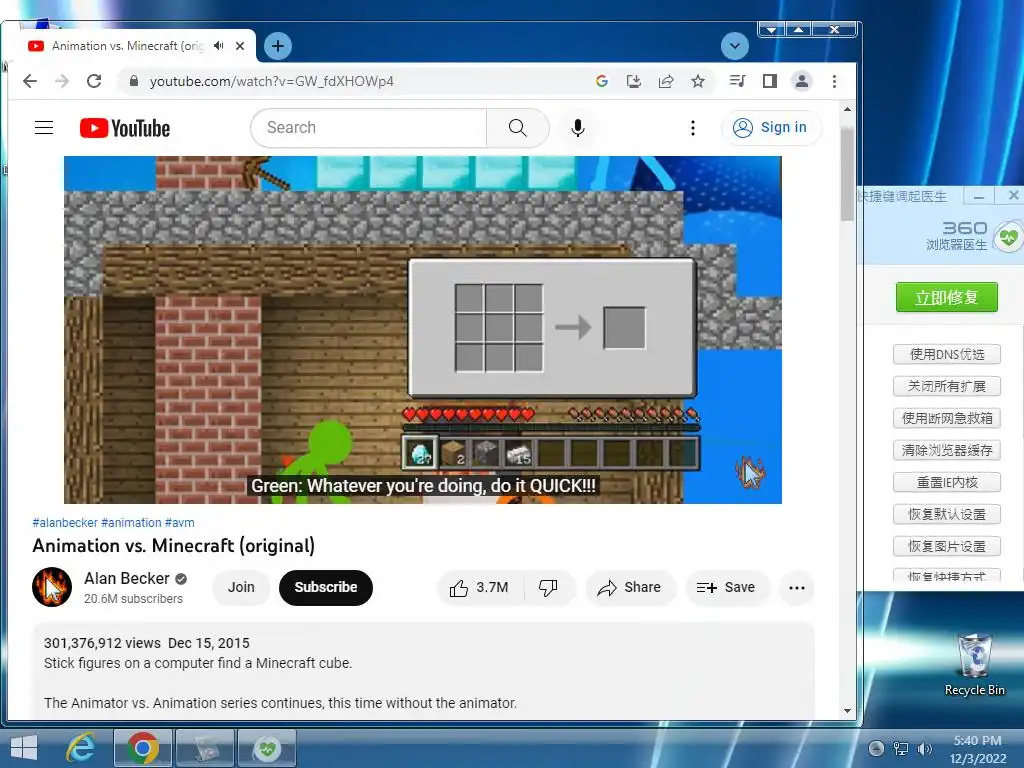The image size is (1024, 768).
Task: Save the video to a playlist
Action: point(726,588)
